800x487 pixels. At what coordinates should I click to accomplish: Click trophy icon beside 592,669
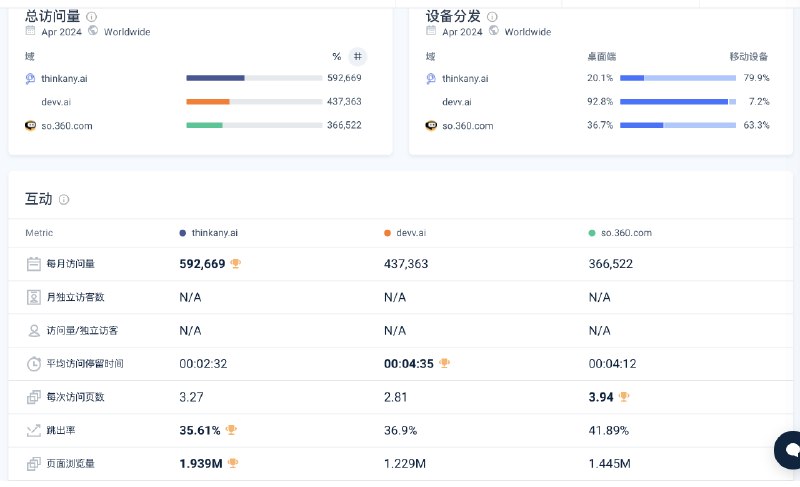[235, 264]
